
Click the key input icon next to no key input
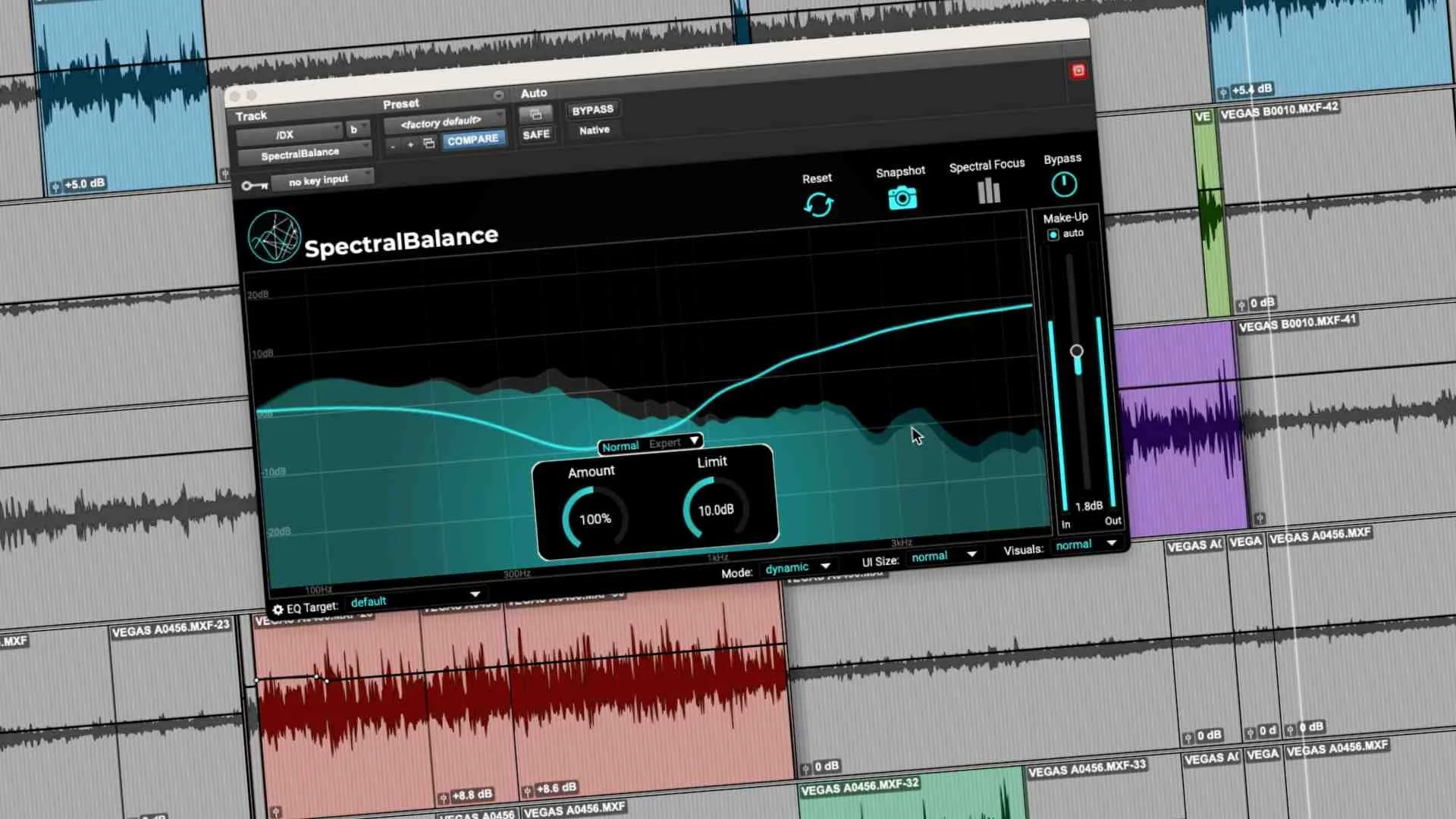255,184
